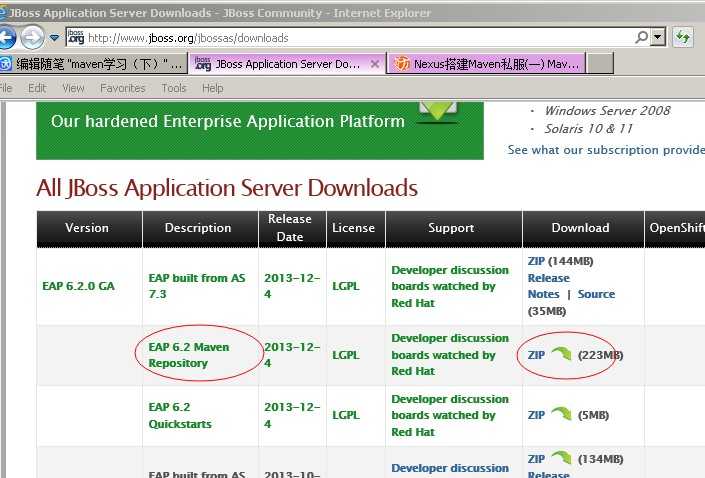Click the Version column header
Image resolution: width=705 pixels, height=478 pixels.
[x=89, y=228]
